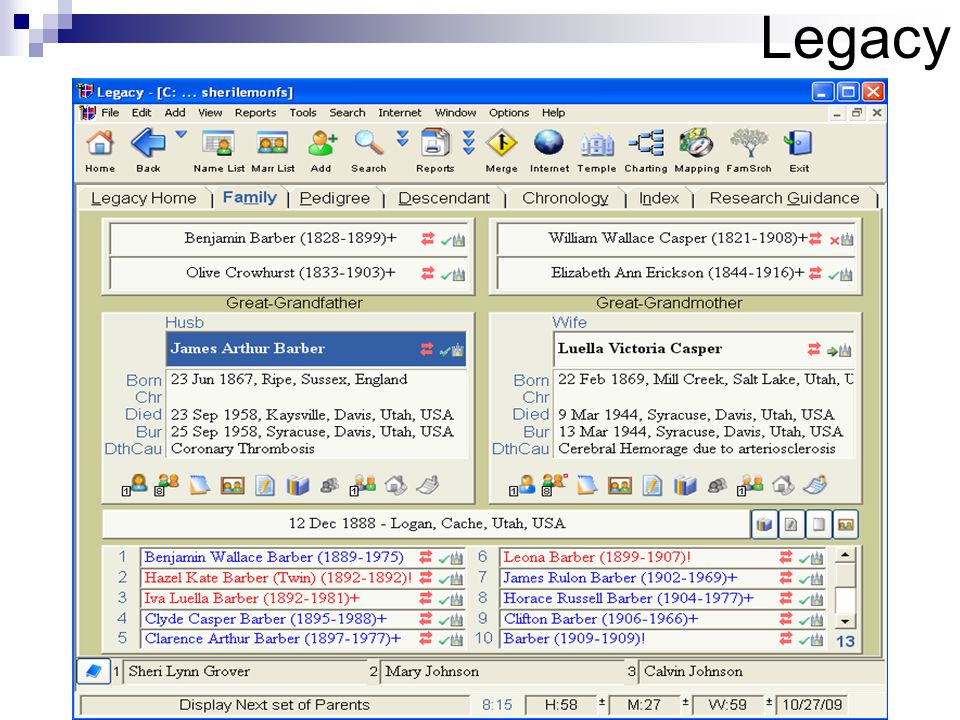Click the wife's DthCau cause field
The width and height of the screenshot is (960, 720).
coord(703,449)
